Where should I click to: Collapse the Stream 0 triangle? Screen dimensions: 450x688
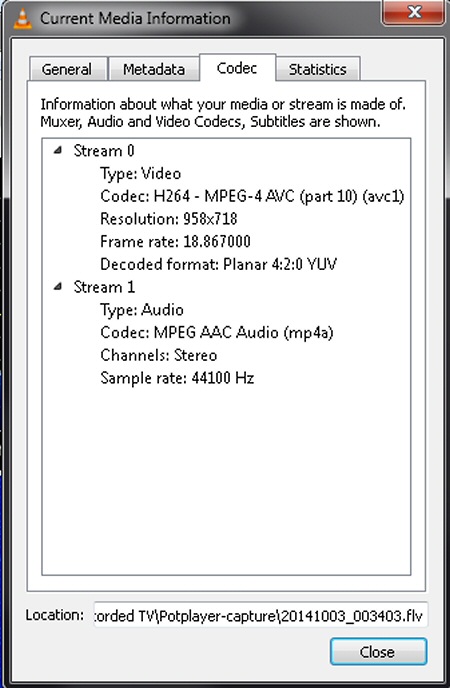57,150
